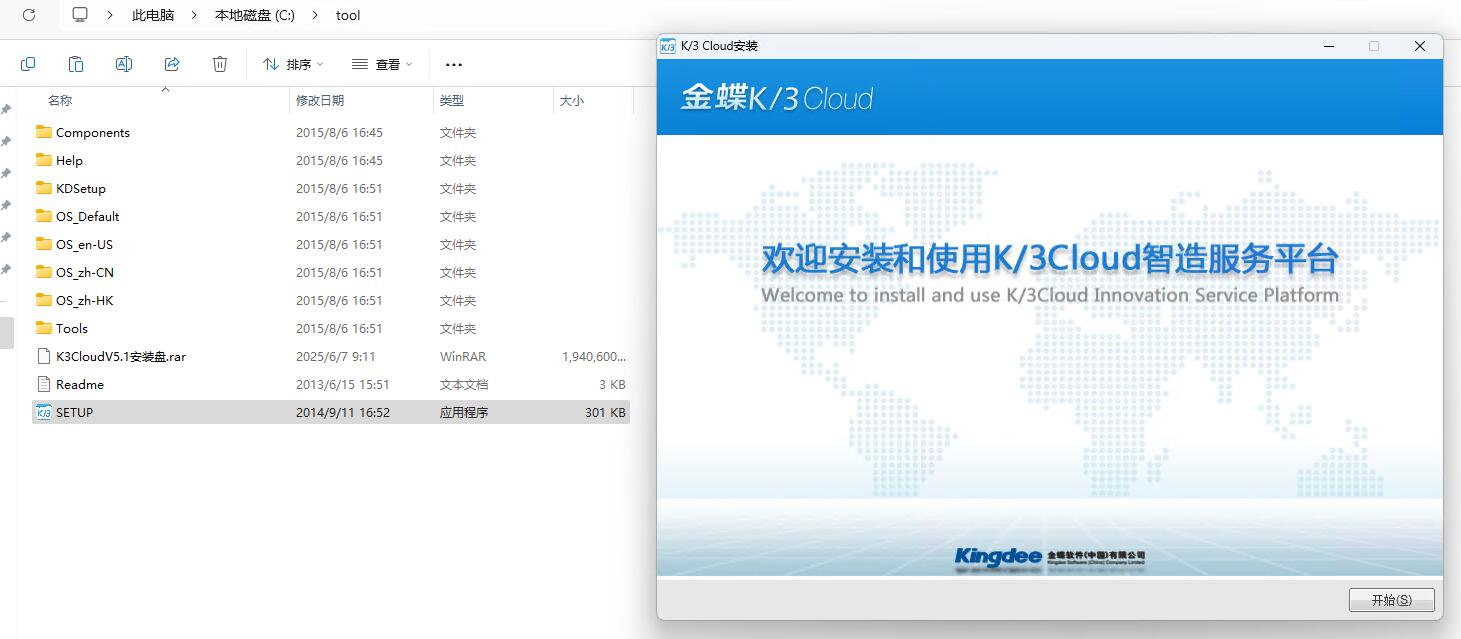Minimize the K/3 Cloud installer window

1329,46
